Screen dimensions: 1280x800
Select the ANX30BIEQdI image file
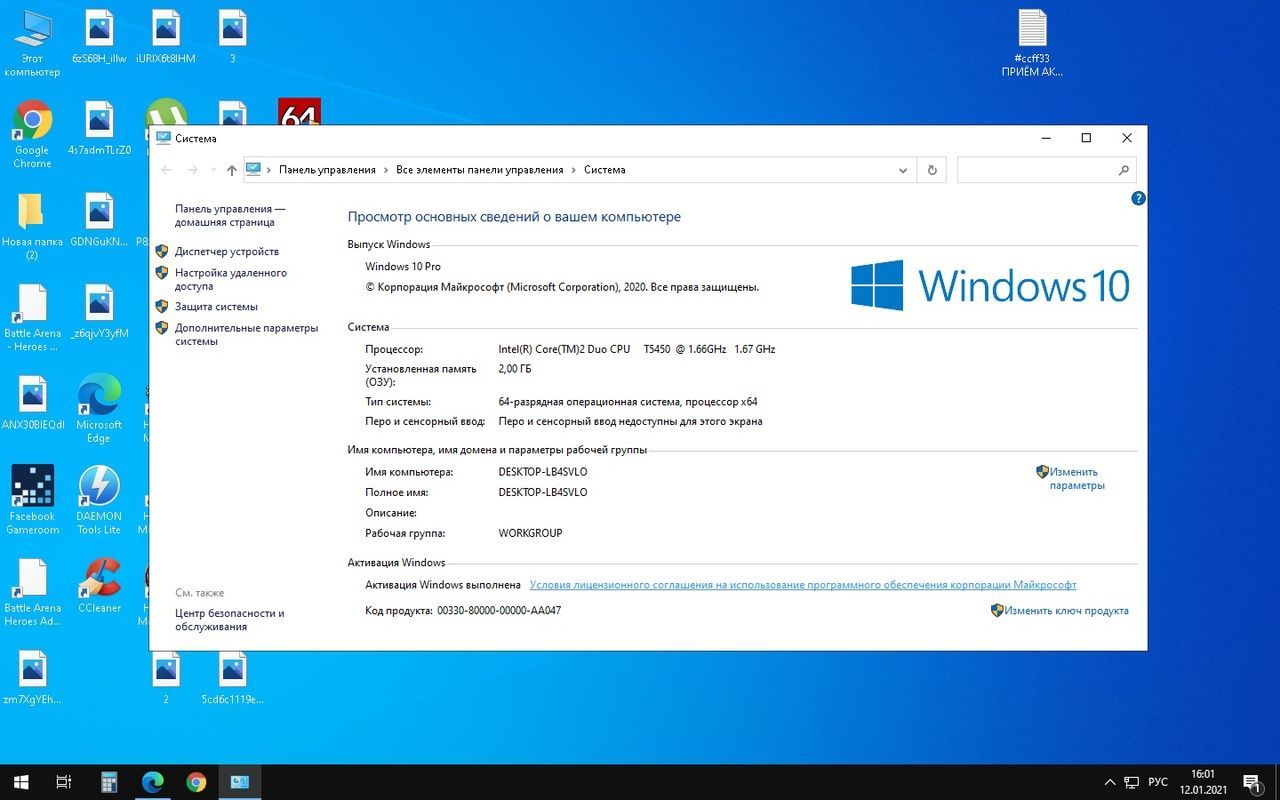click(32, 402)
